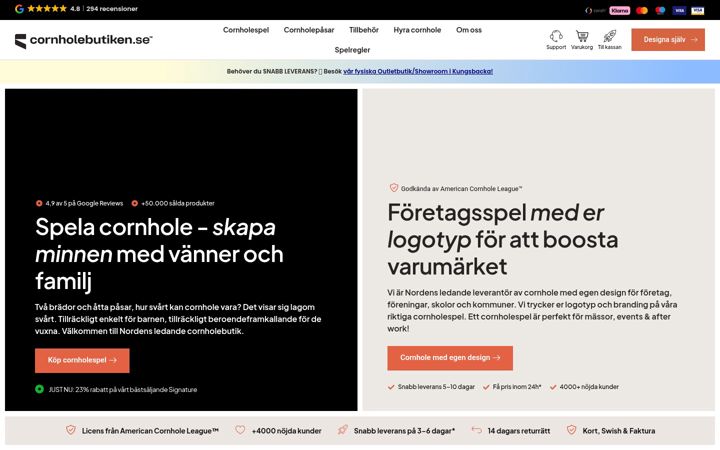Click the Mastercard payment icon
Viewport: 720px width, 450px height.
[x=642, y=11]
